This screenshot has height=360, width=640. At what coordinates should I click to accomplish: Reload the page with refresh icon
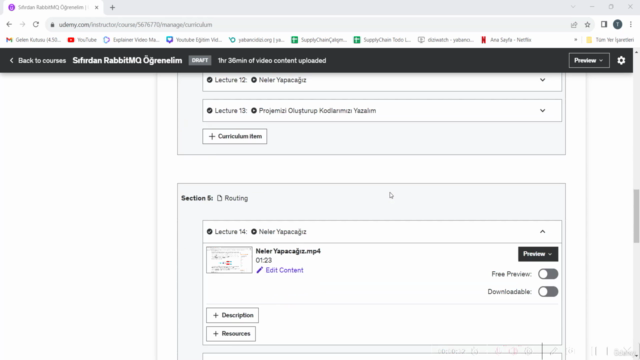(36, 24)
